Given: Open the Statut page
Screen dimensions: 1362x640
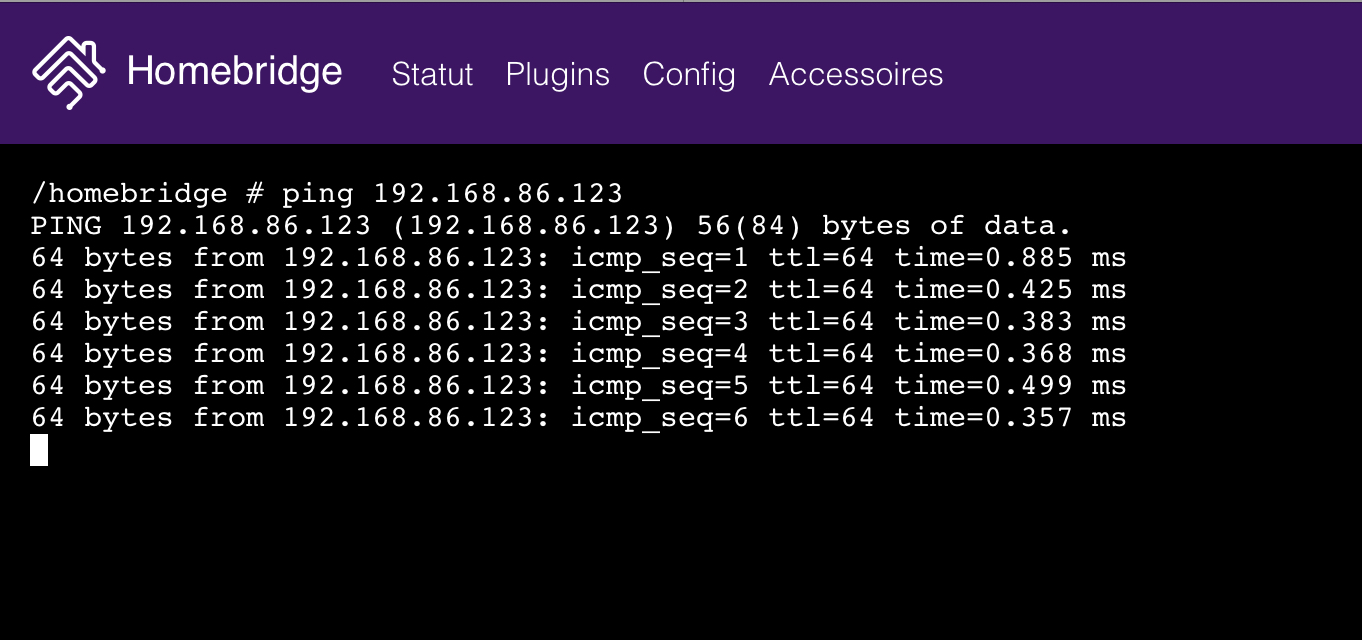Looking at the screenshot, I should click(432, 74).
